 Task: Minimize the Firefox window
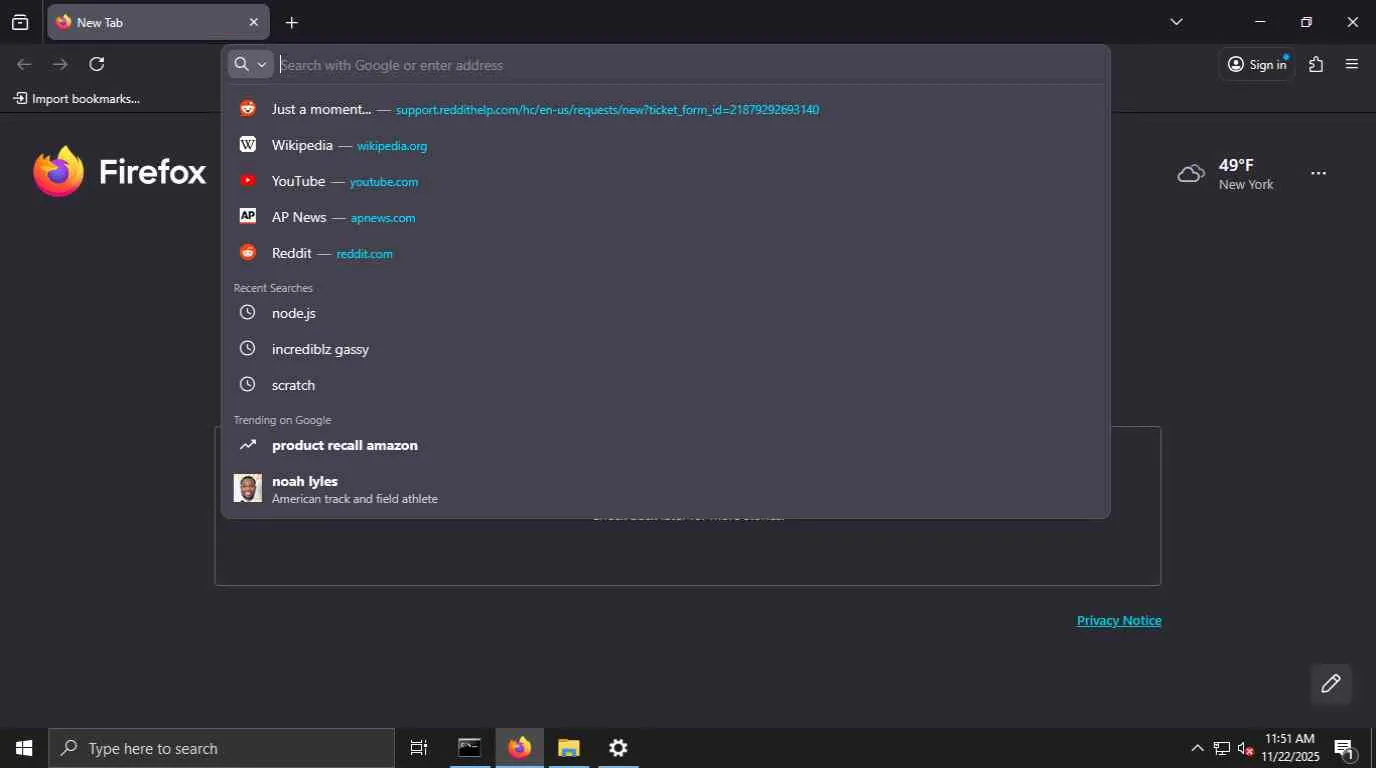point(1260,22)
